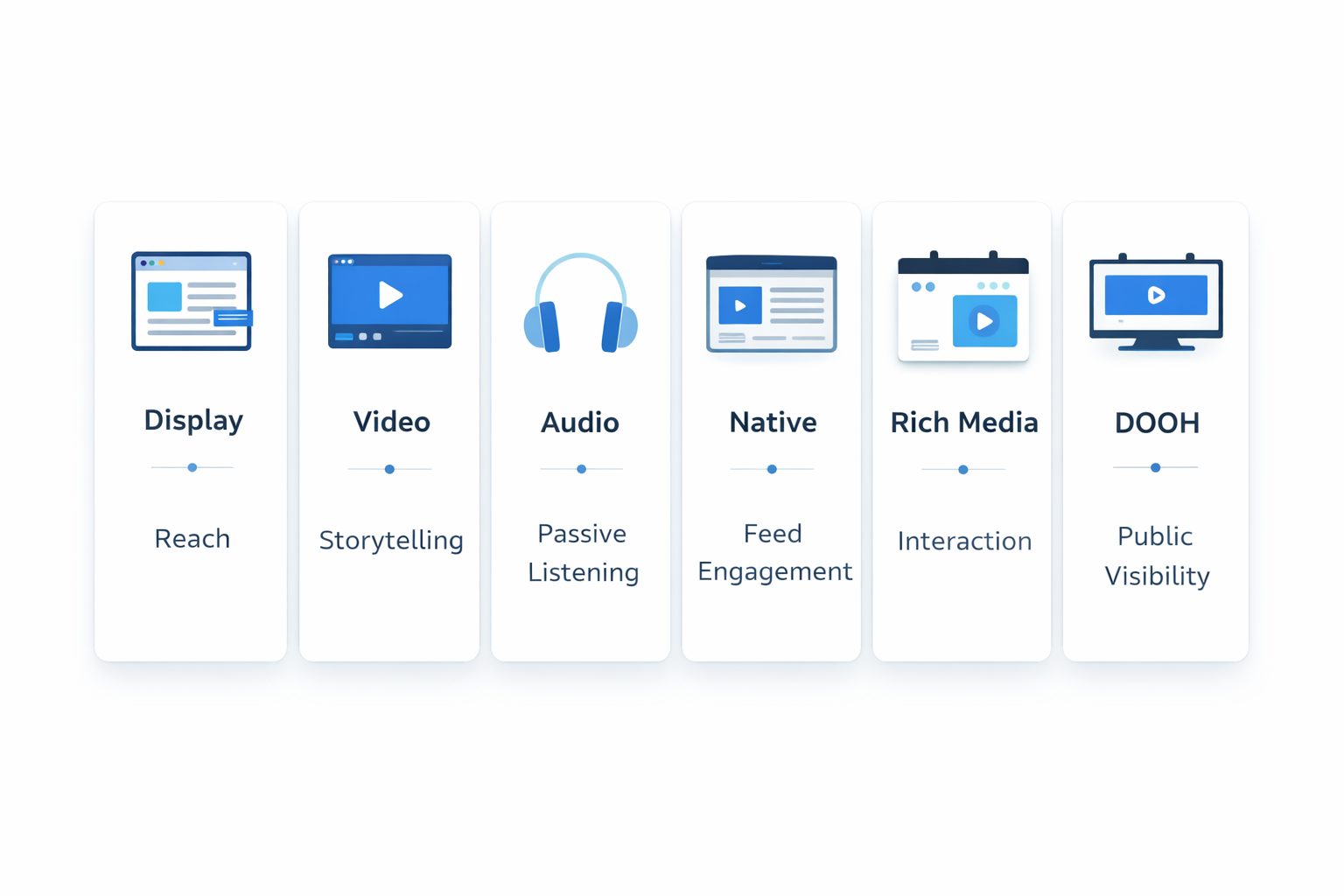The image size is (1344, 896).
Task: Click the Video player icon
Action: (389, 301)
